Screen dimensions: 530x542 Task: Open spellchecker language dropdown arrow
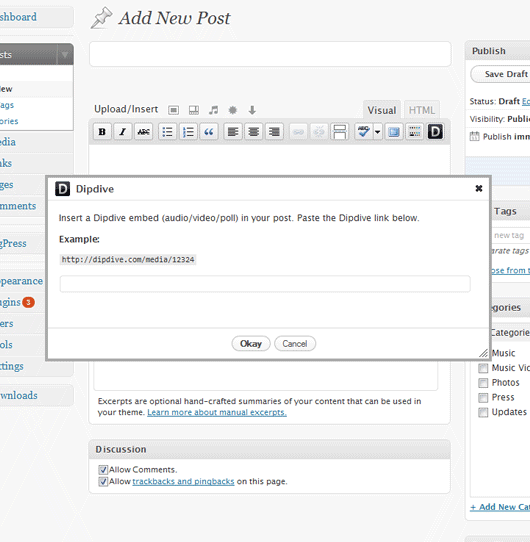(x=378, y=132)
